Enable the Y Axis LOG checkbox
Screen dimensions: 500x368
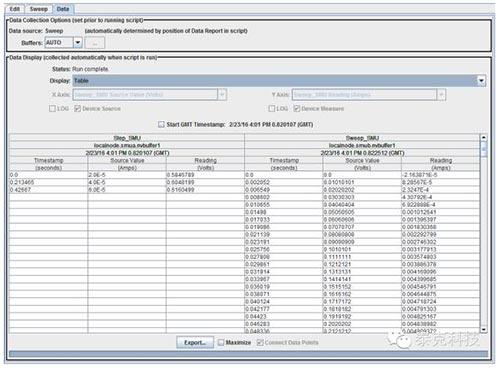(272, 109)
